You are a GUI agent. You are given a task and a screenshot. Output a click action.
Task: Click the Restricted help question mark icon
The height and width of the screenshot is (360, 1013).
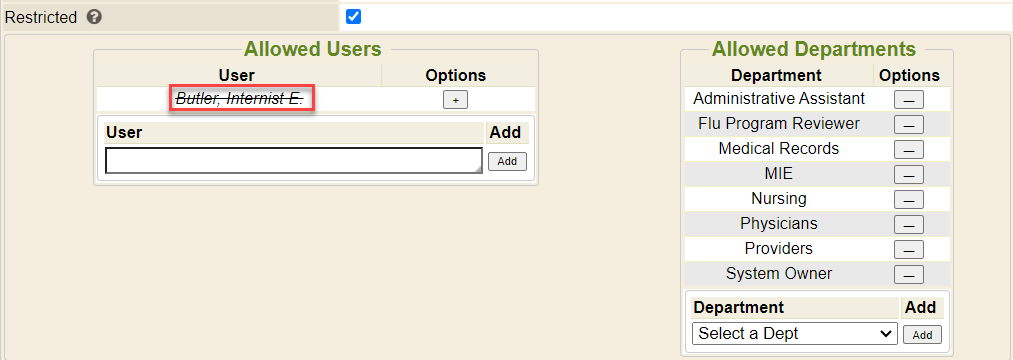click(94, 17)
